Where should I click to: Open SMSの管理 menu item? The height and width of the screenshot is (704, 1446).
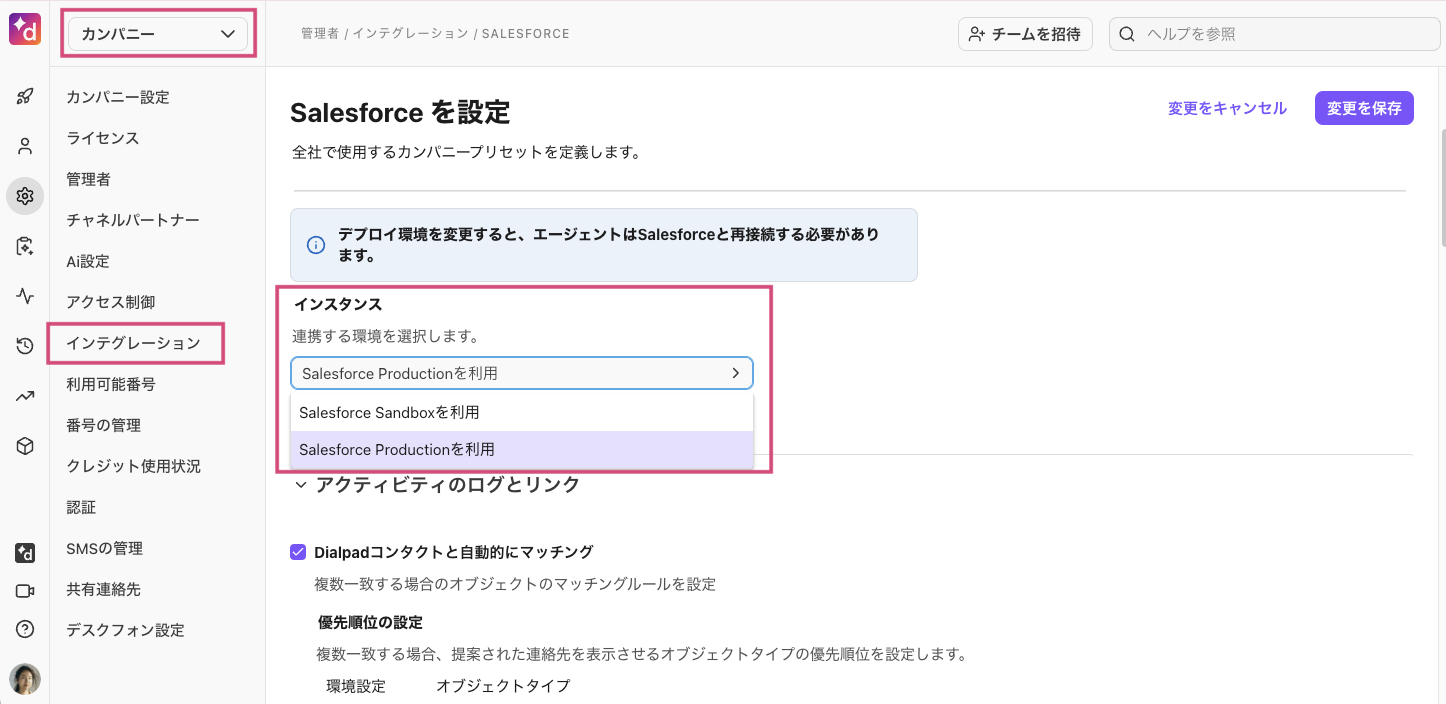(x=104, y=548)
